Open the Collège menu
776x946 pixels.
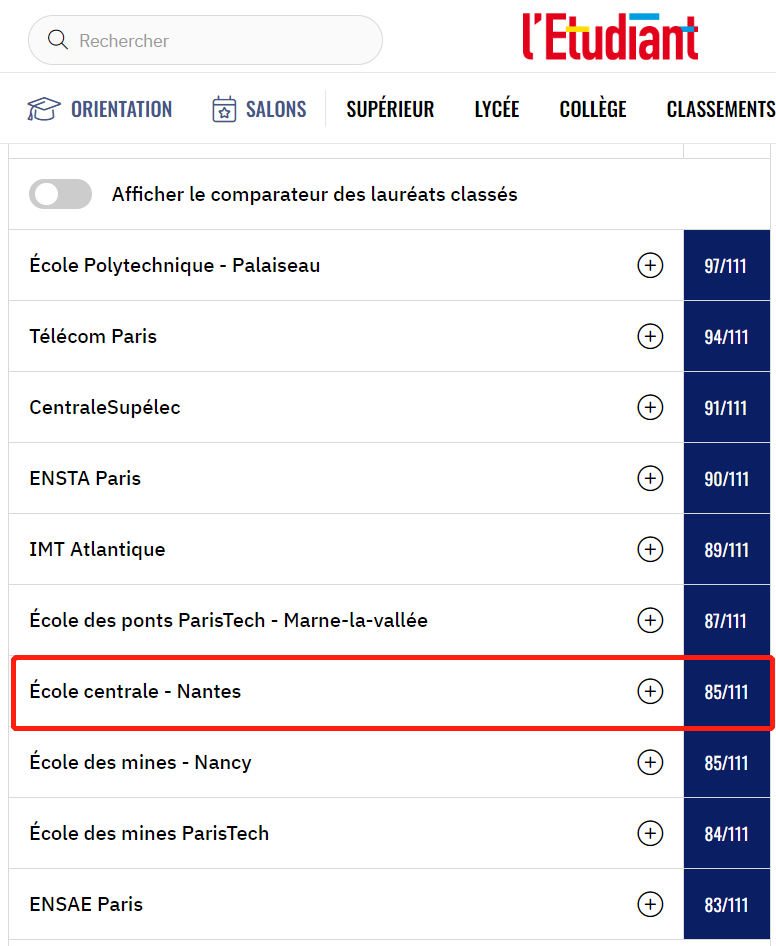(x=593, y=109)
